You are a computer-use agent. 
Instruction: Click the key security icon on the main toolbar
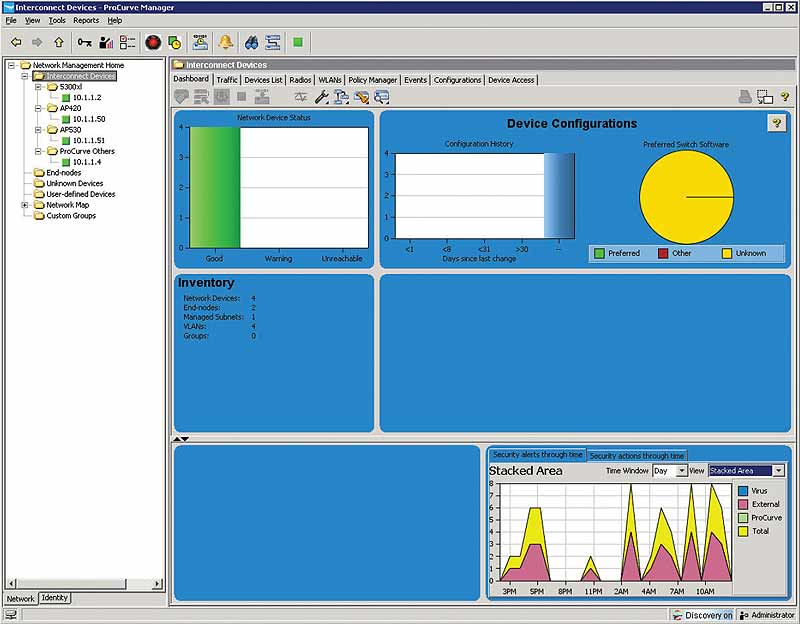(x=85, y=42)
